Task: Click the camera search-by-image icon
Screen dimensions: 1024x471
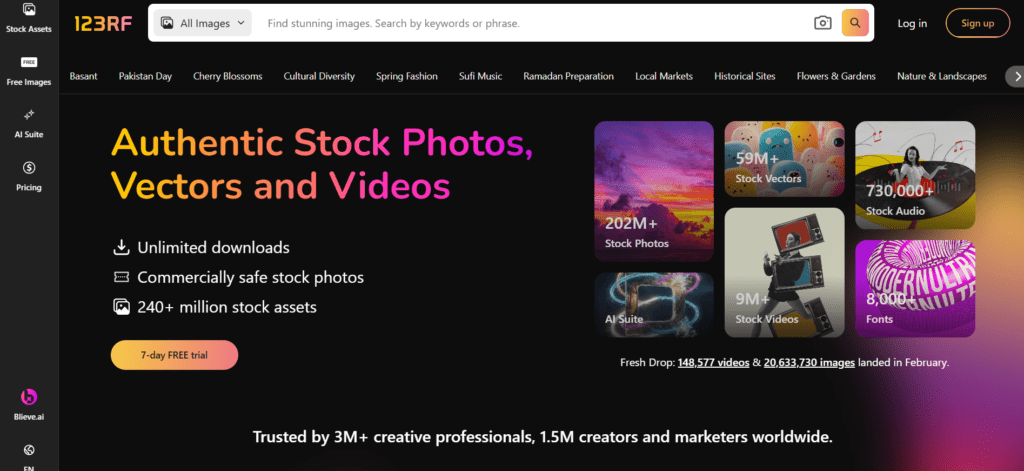Action: pyautogui.click(x=822, y=23)
